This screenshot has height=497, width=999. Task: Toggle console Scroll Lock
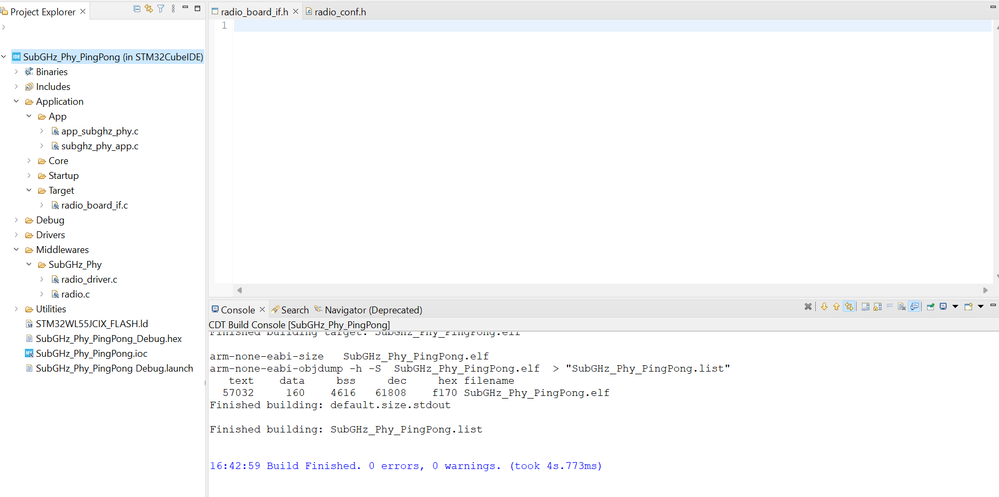[877, 306]
